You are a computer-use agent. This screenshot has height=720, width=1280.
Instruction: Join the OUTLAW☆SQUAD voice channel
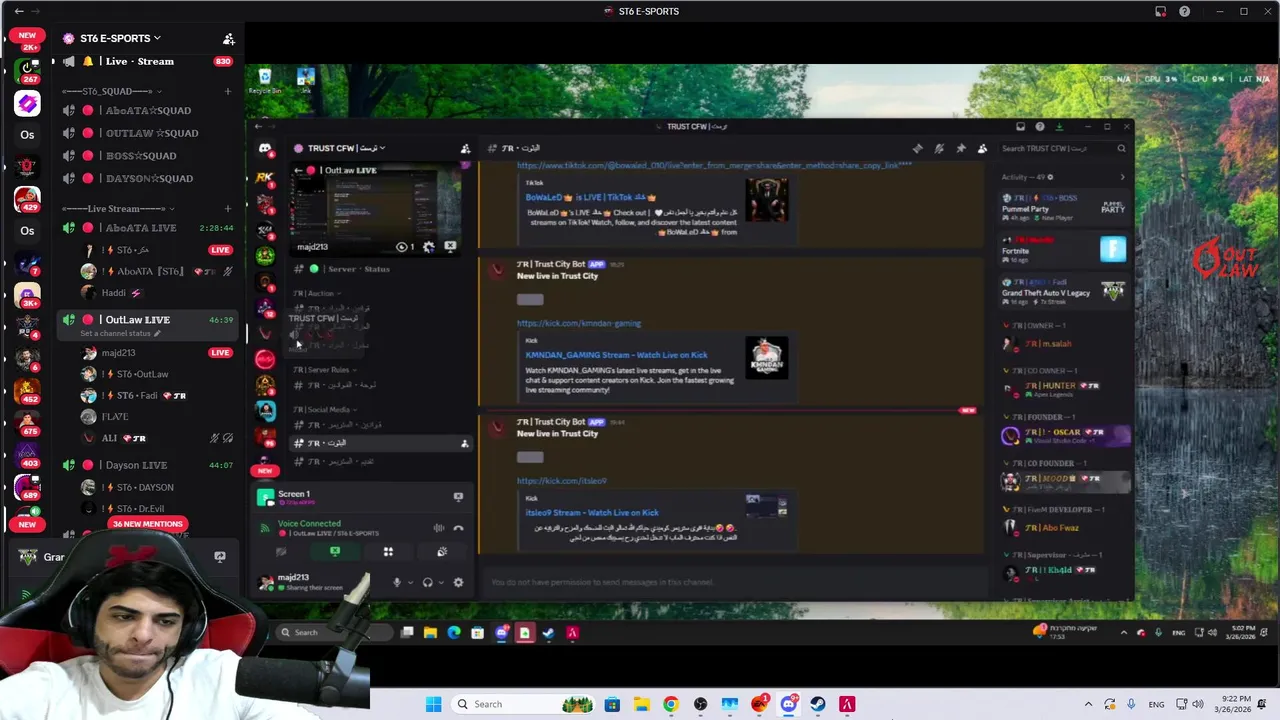pos(148,133)
